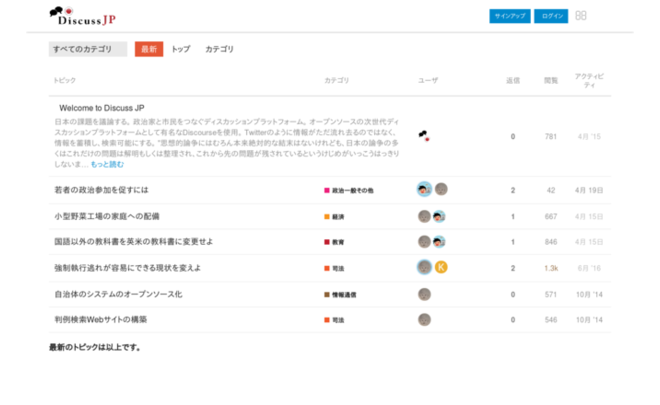
Task: Select the 最新 tab
Action: coord(149,49)
